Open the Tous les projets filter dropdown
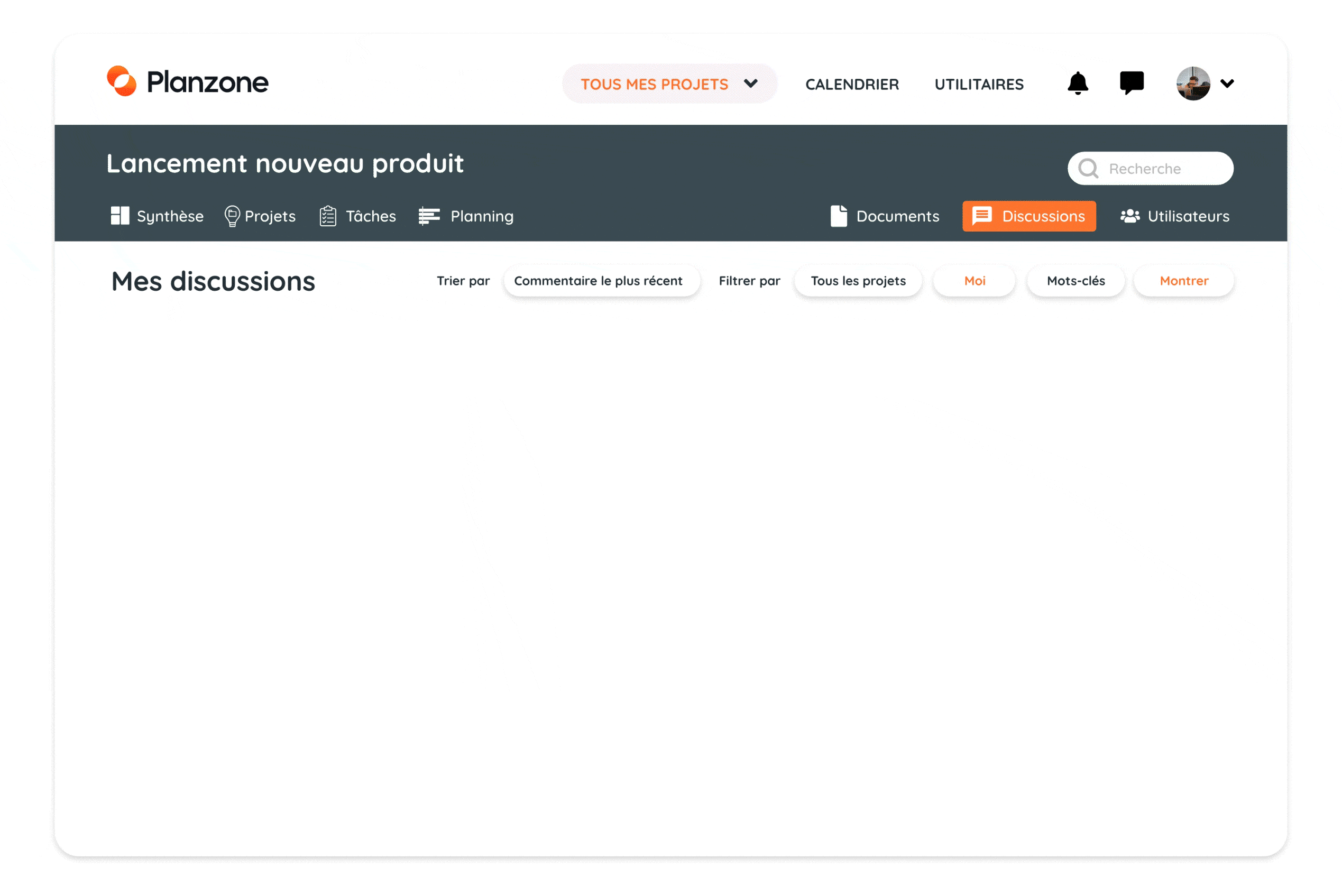Viewport: 1342px width, 896px height. click(x=858, y=281)
